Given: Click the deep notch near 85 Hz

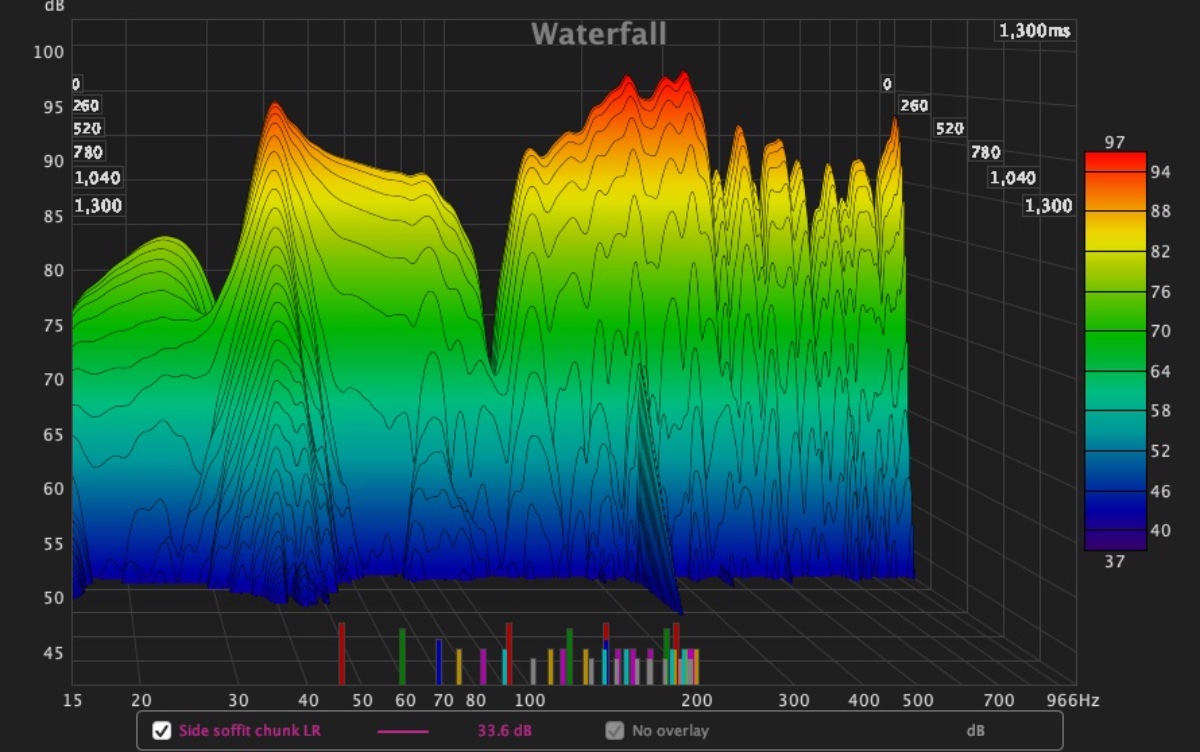Looking at the screenshot, I should [x=491, y=360].
